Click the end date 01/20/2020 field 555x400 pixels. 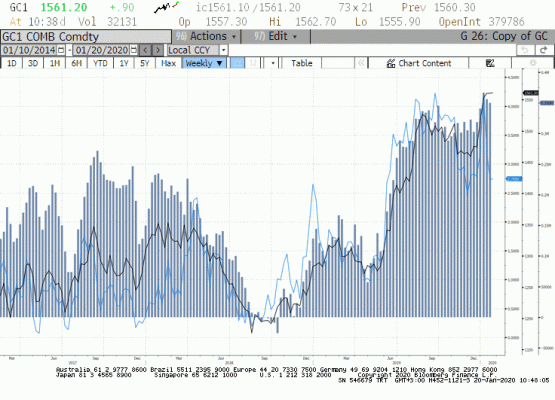pyautogui.click(x=102, y=50)
